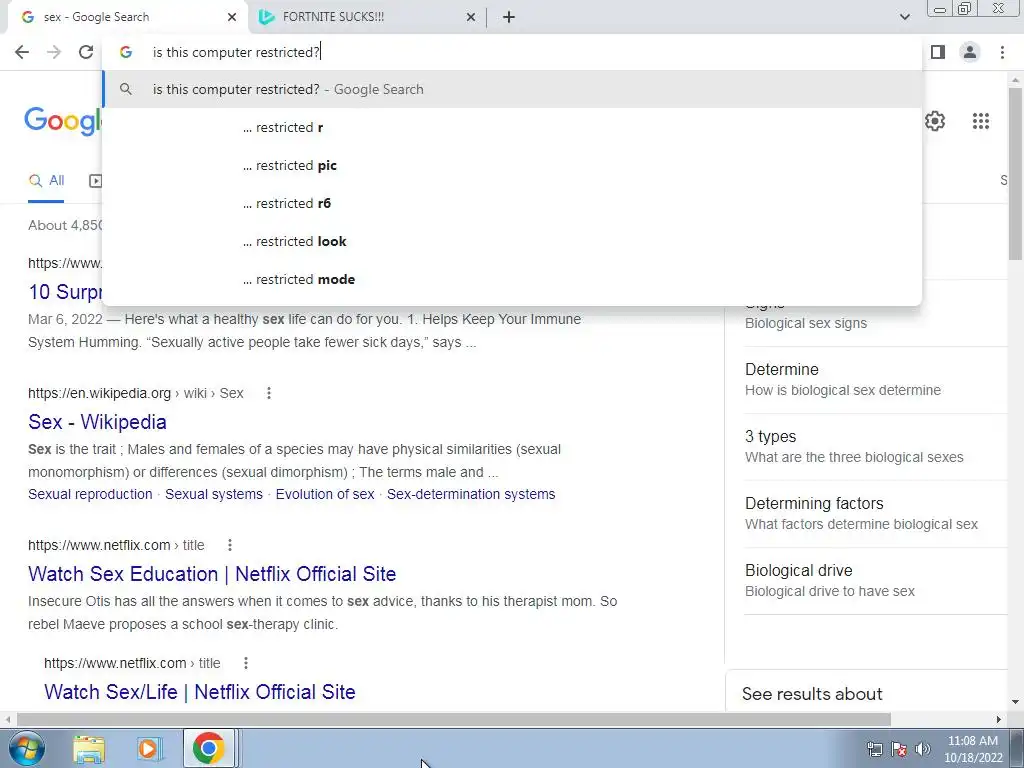
Task: Open the Action Center flag icon
Action: [899, 749]
